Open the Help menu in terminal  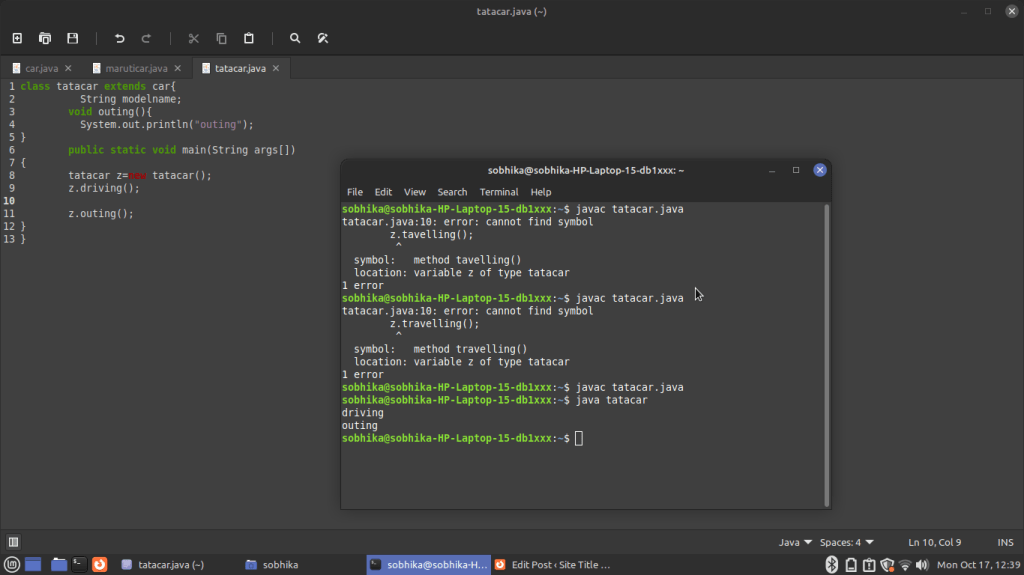tap(541, 192)
